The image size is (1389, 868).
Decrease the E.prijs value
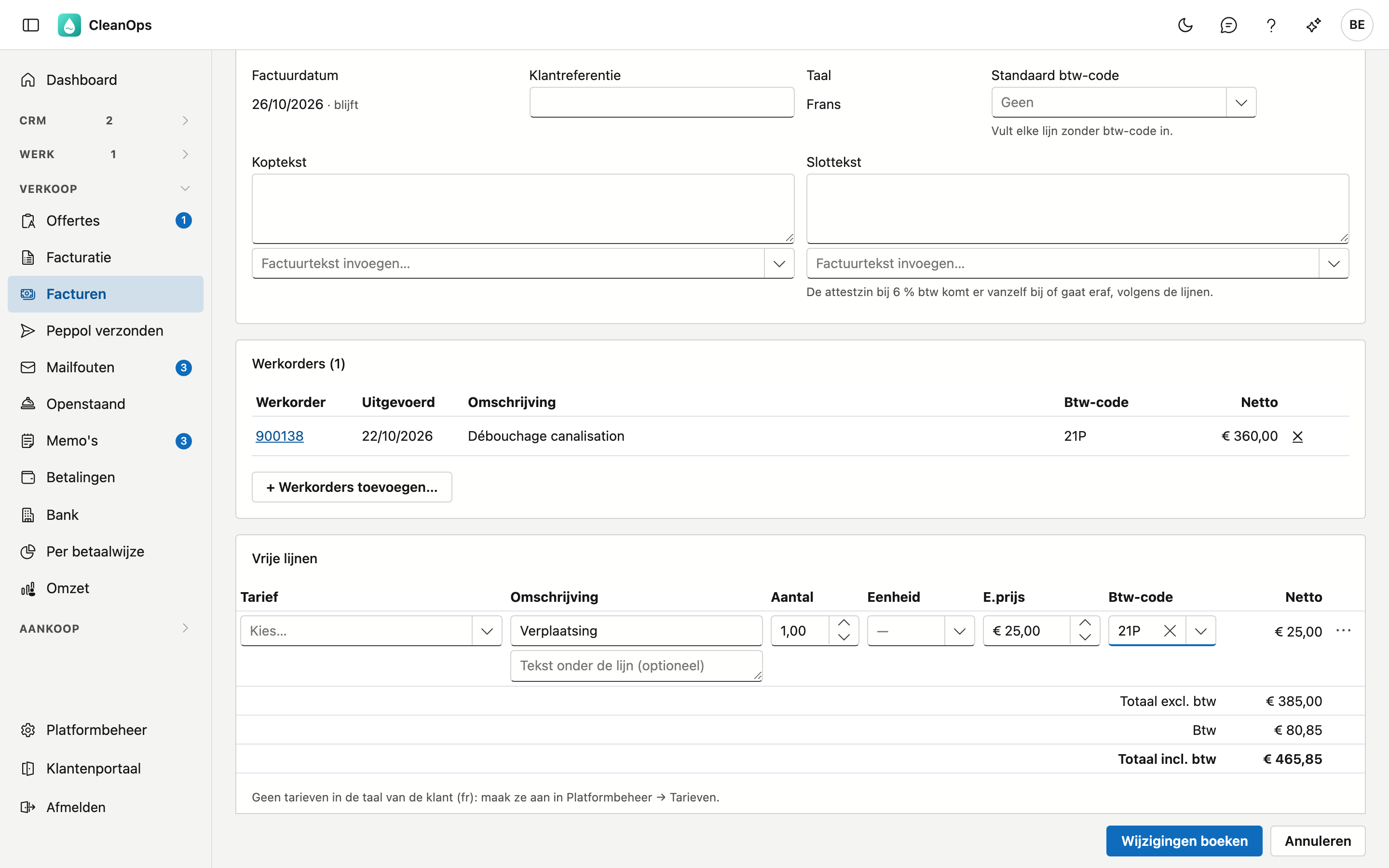1085,637
